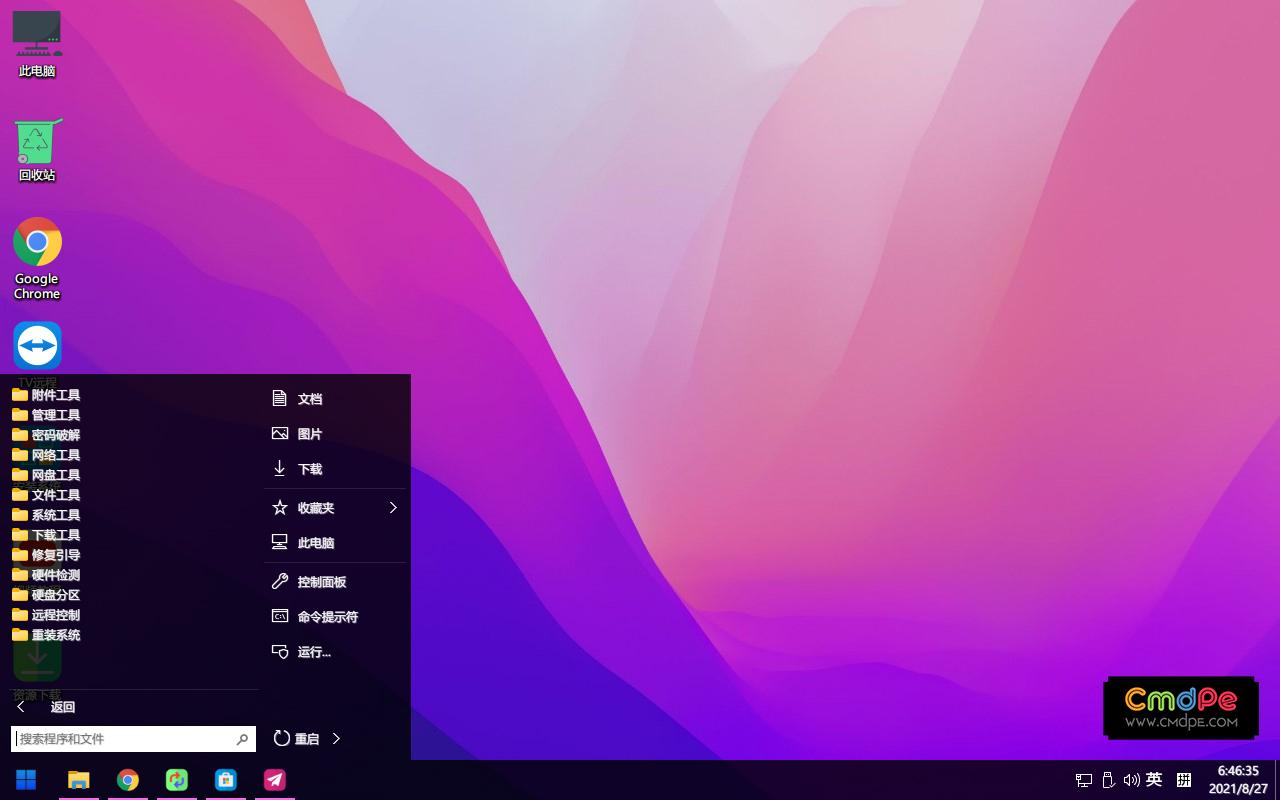Click the Windows Start button in taskbar
This screenshot has width=1280, height=800.
click(x=26, y=780)
